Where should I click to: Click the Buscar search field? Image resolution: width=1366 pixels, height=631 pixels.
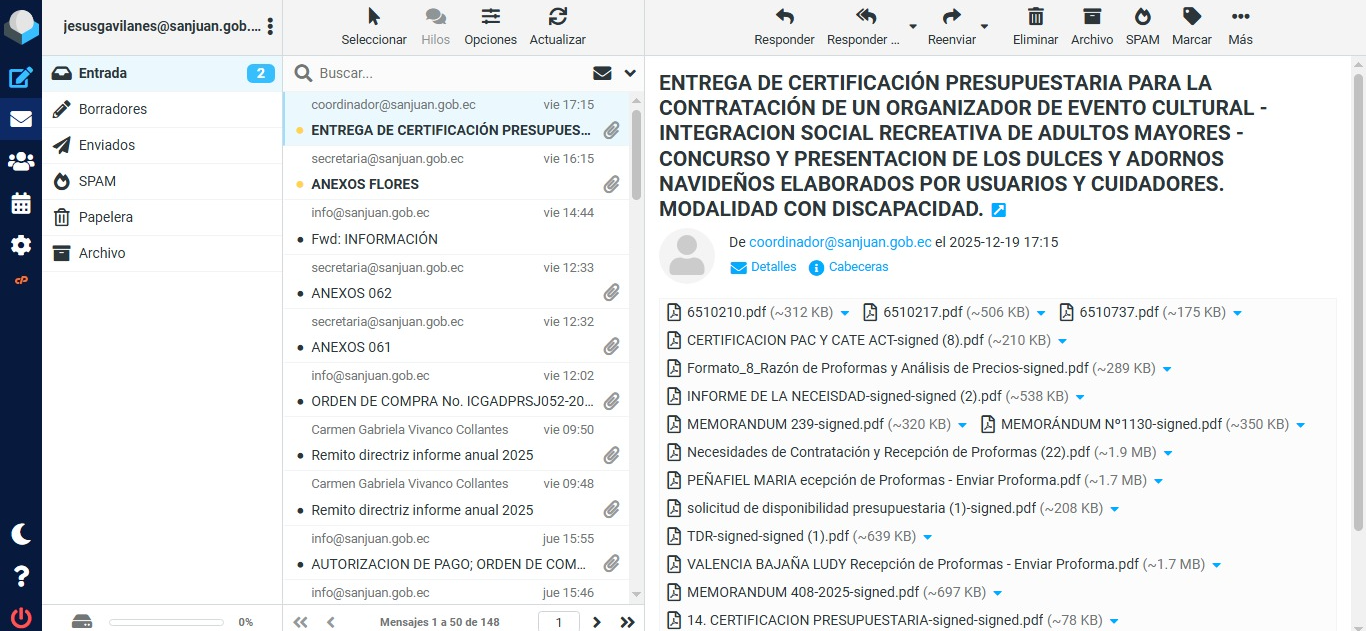coord(450,73)
